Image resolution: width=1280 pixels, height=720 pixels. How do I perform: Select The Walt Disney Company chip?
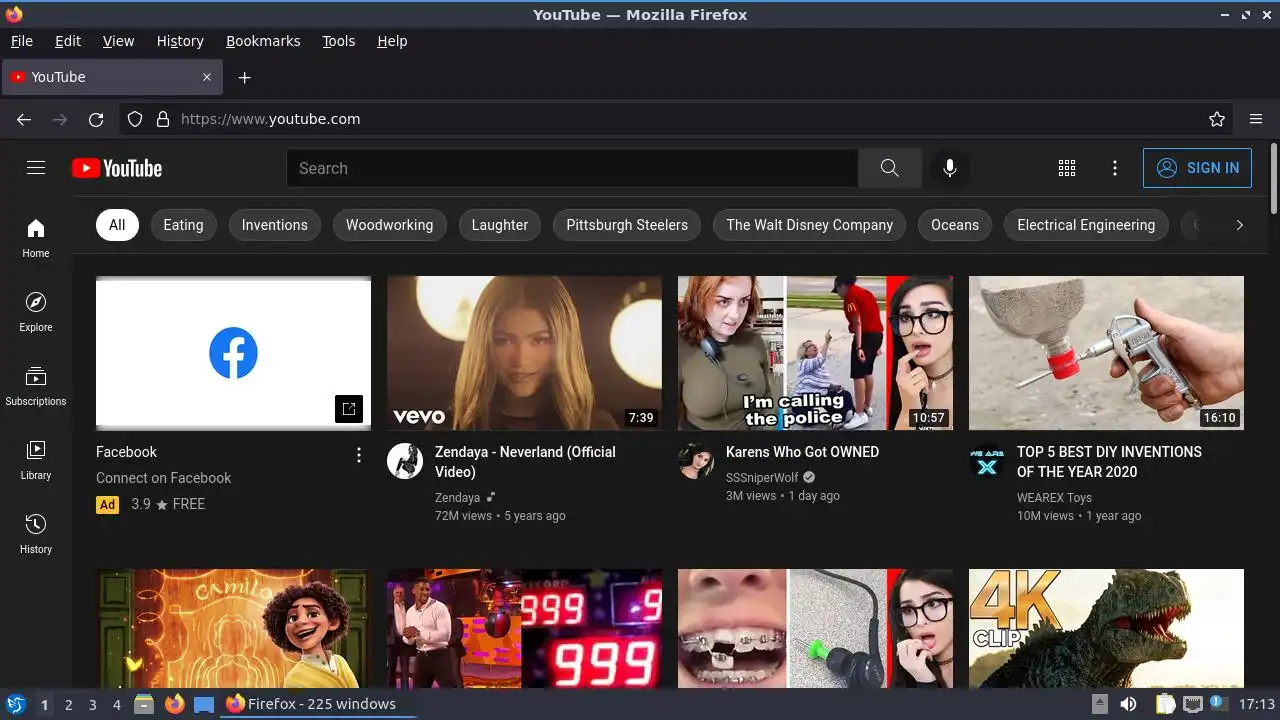tap(810, 225)
